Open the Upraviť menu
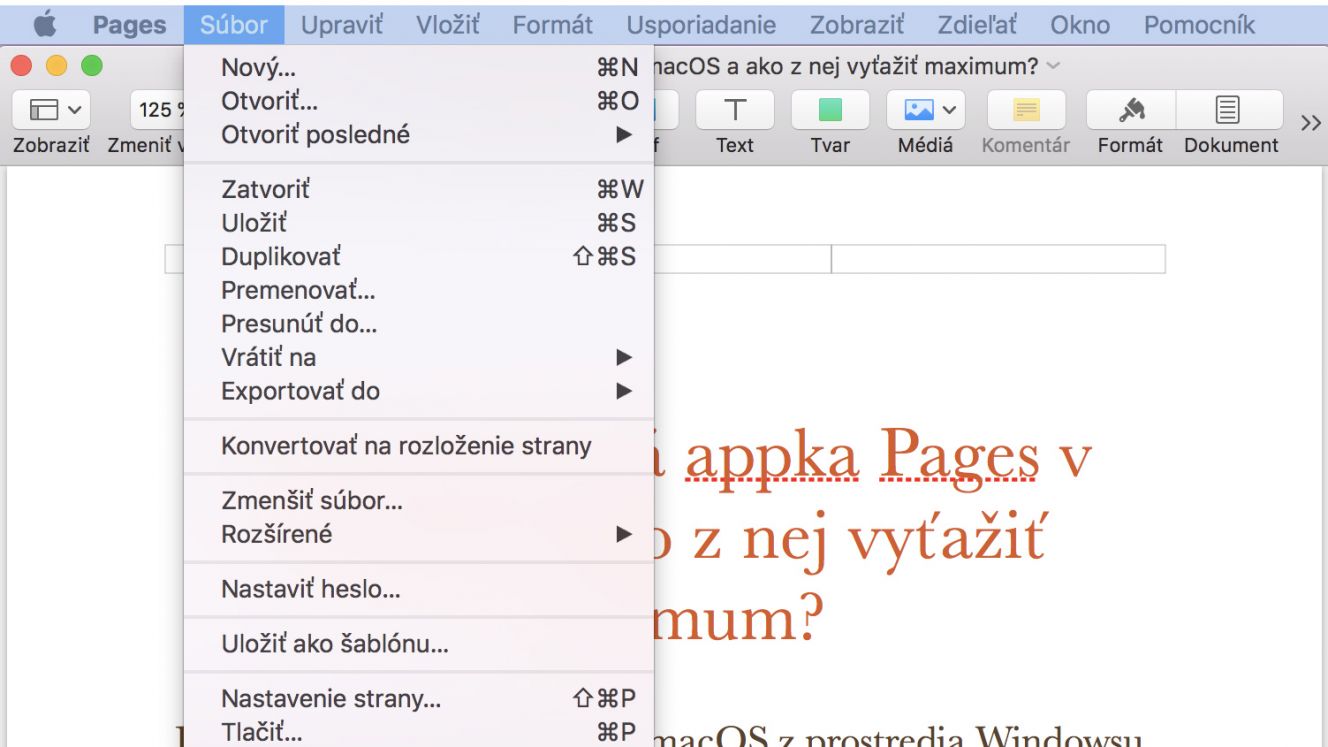The height and width of the screenshot is (747, 1328). tap(342, 24)
